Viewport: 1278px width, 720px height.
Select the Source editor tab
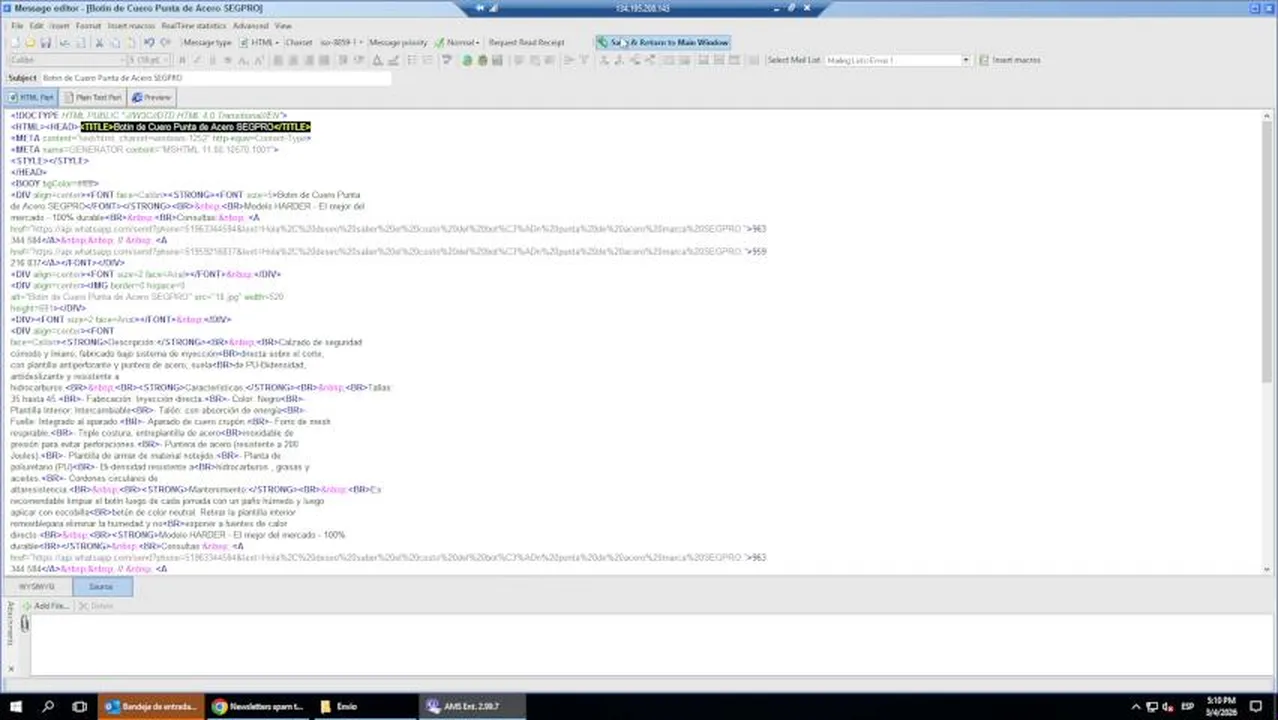(x=101, y=587)
